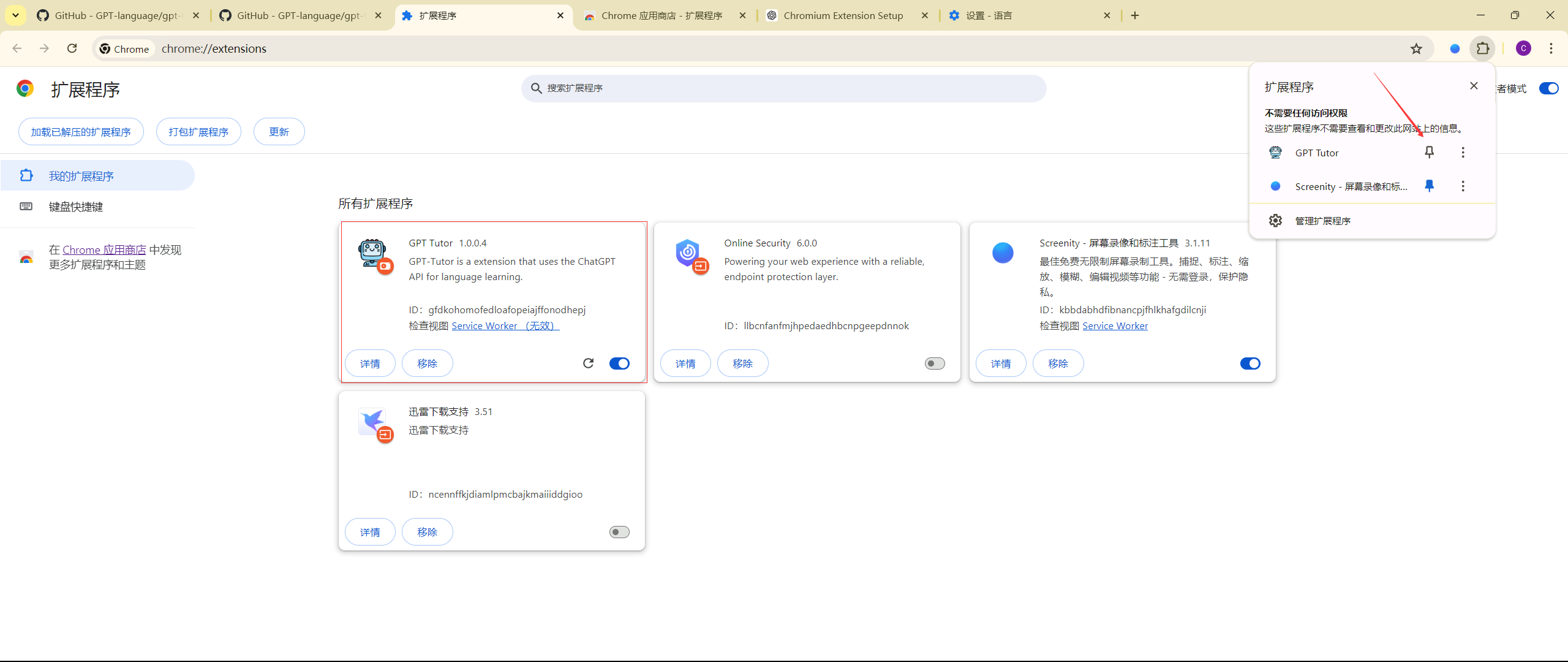This screenshot has height=662, width=1568.
Task: Open the more-options menu for GPT Tutor
Action: tap(1463, 152)
